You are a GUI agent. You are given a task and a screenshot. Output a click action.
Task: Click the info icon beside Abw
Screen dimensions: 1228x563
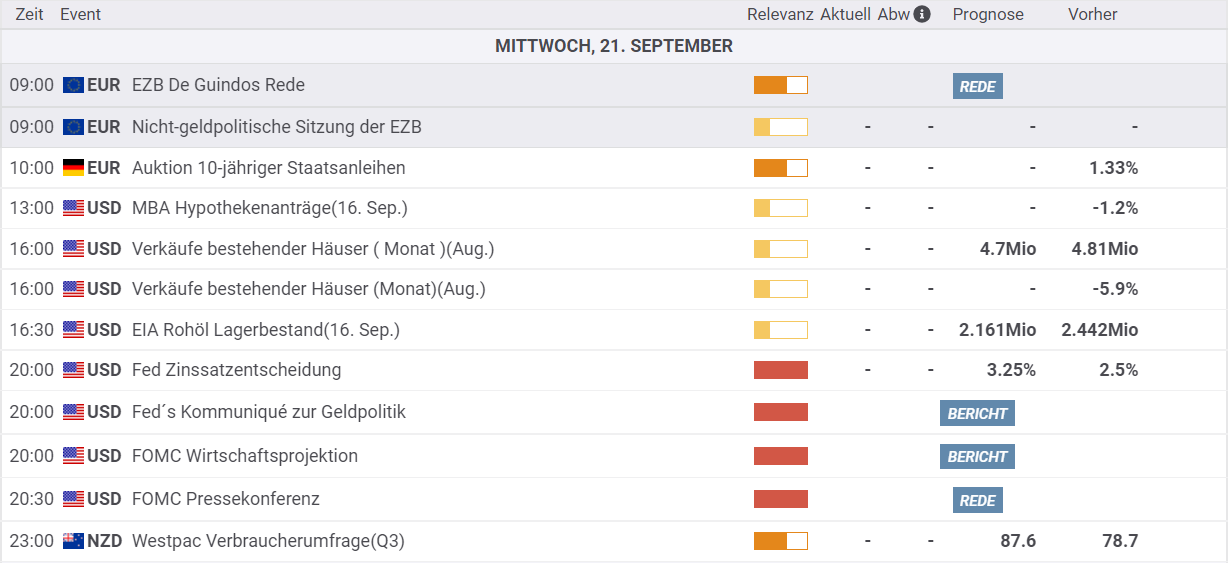[922, 14]
